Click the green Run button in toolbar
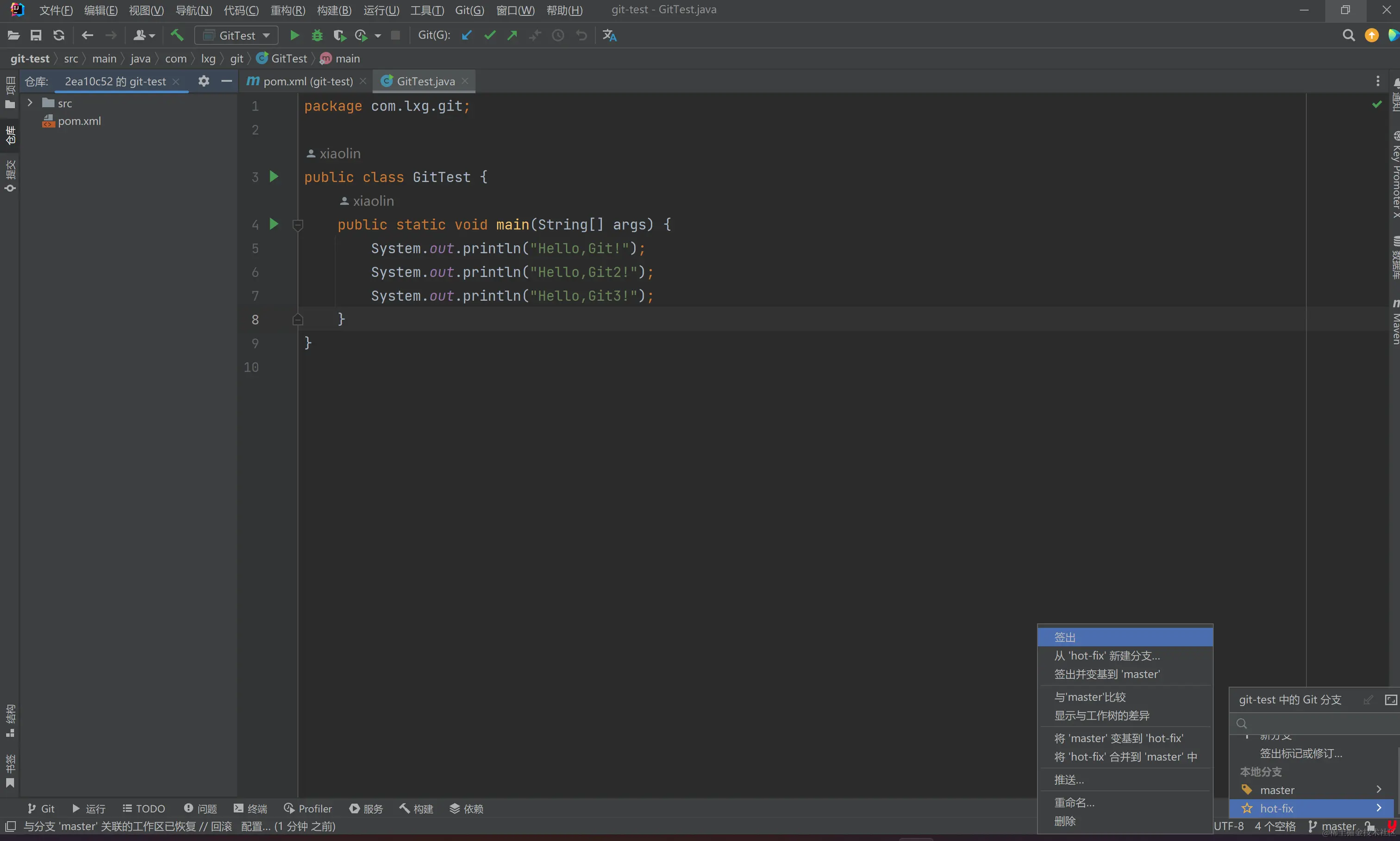 294,35
